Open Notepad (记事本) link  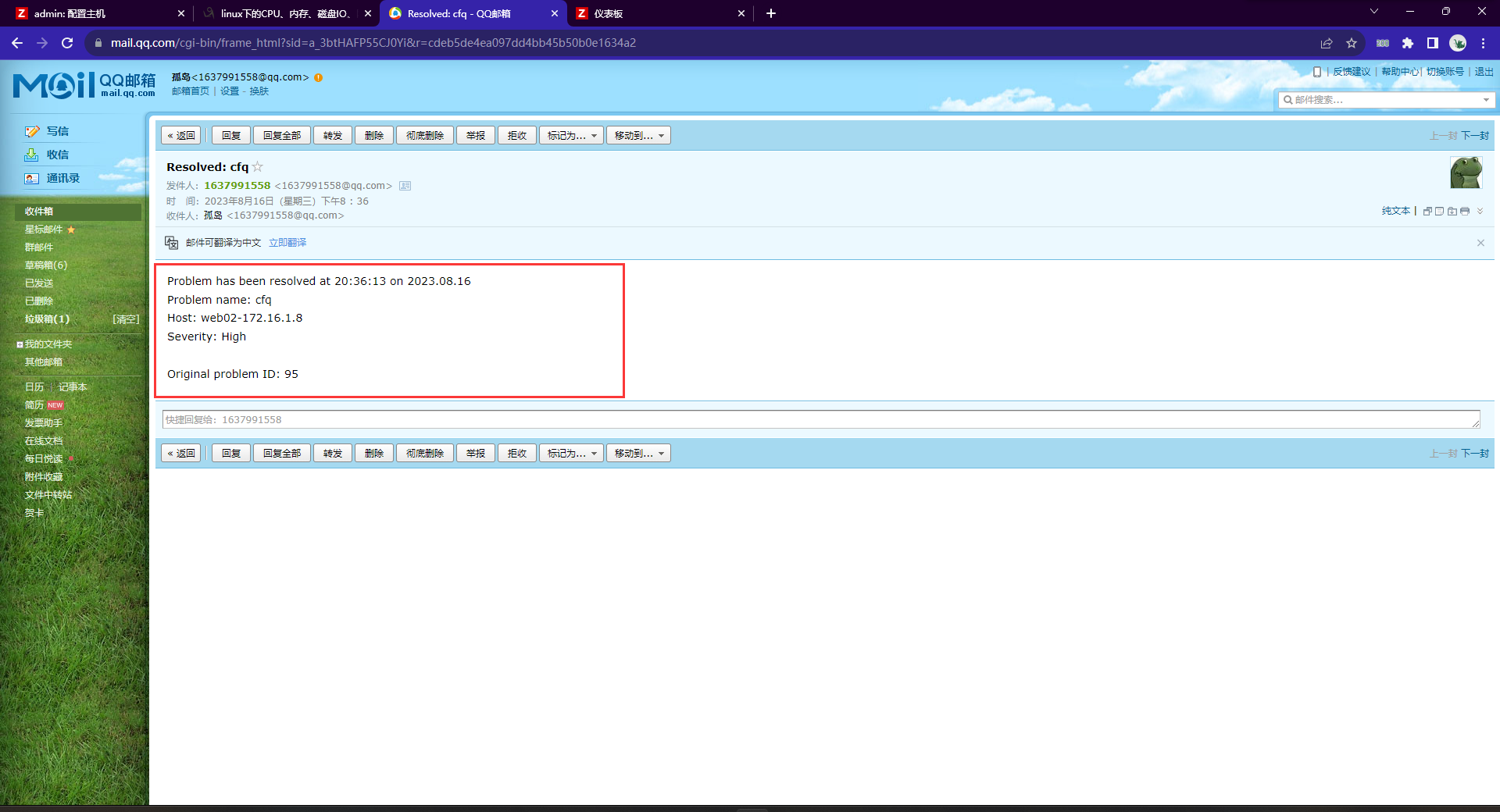click(73, 387)
